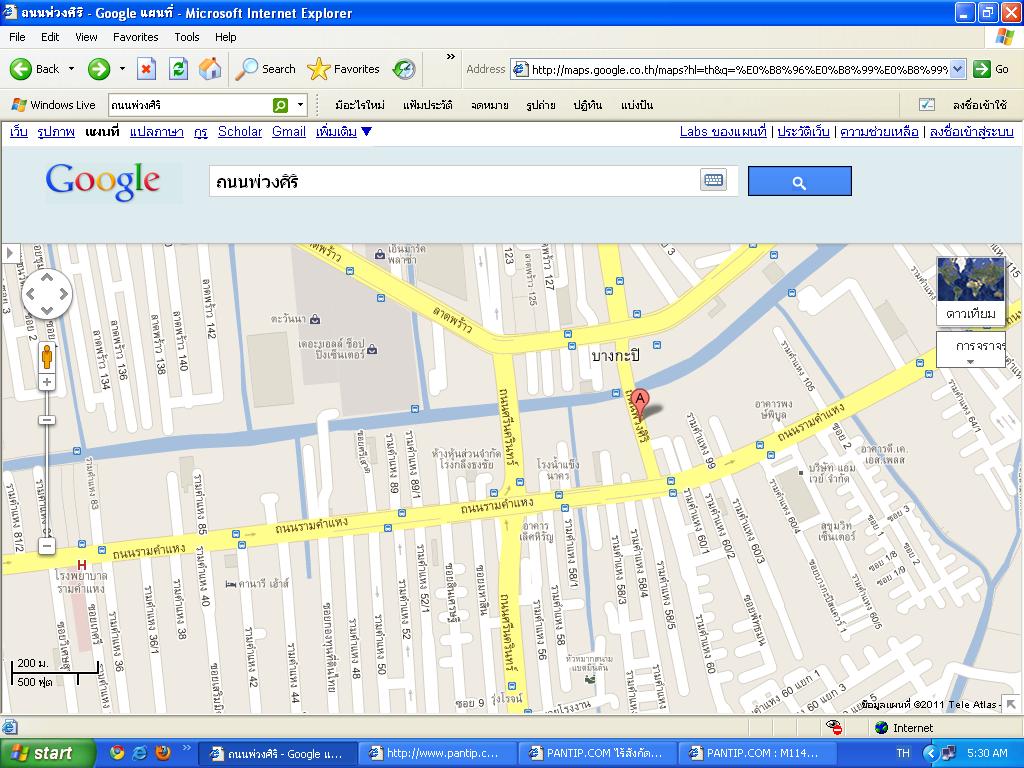Click the Google logo
1024x768 pixels.
pos(103,181)
